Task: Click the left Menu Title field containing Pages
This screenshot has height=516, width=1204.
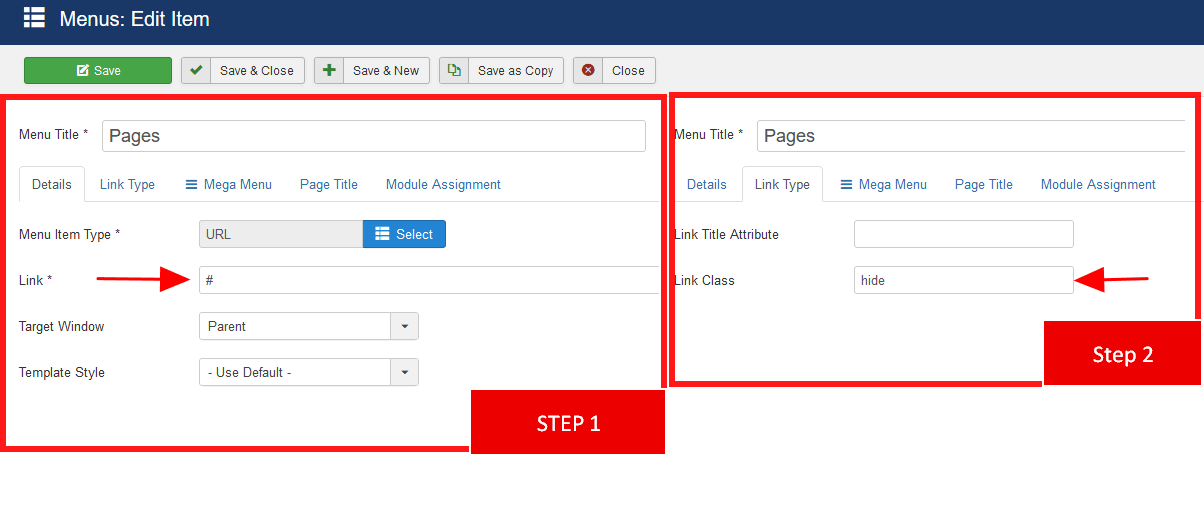Action: 374,136
